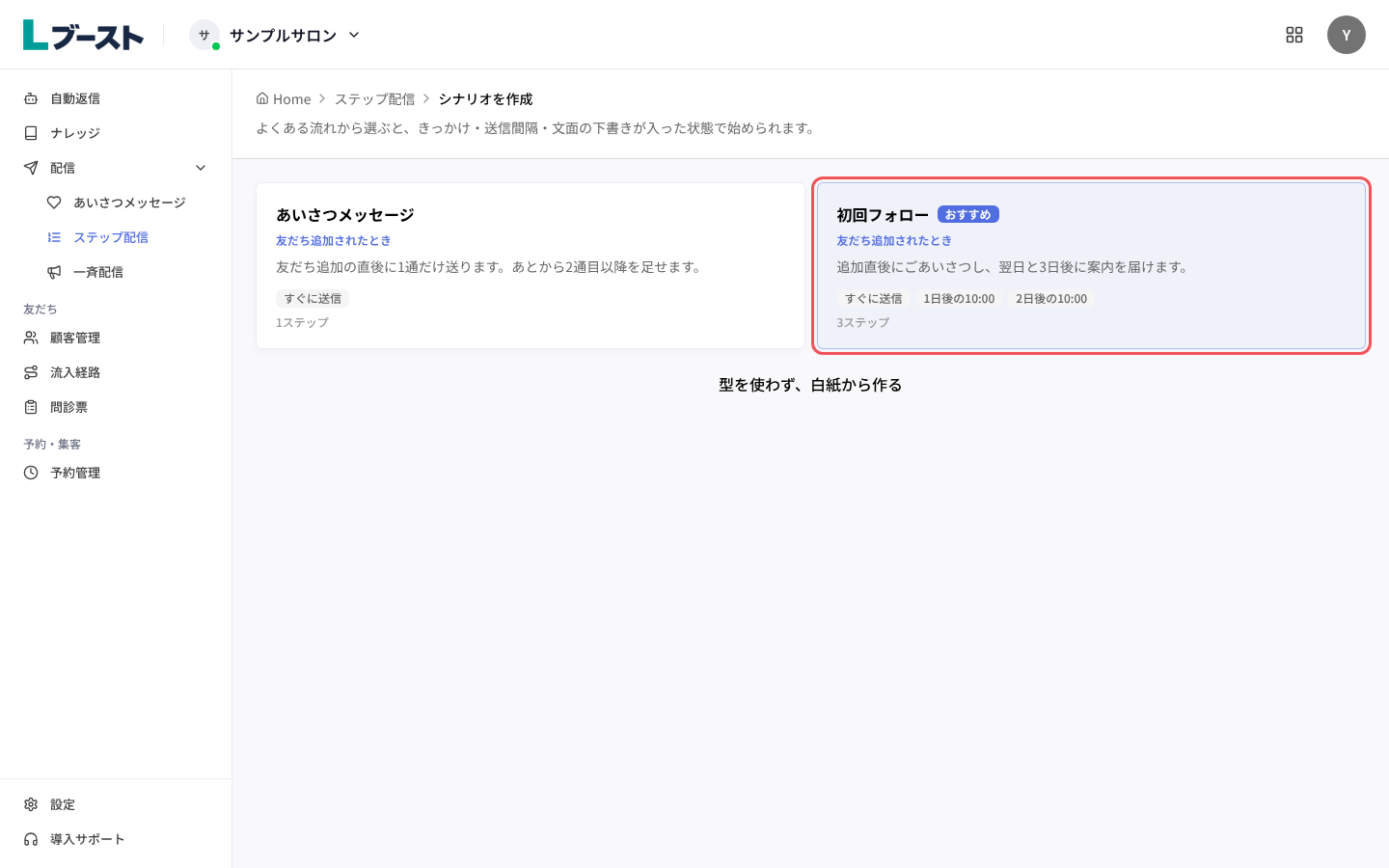Click the サンプルサロン account avatar icon
1389x868 pixels.
click(x=204, y=35)
